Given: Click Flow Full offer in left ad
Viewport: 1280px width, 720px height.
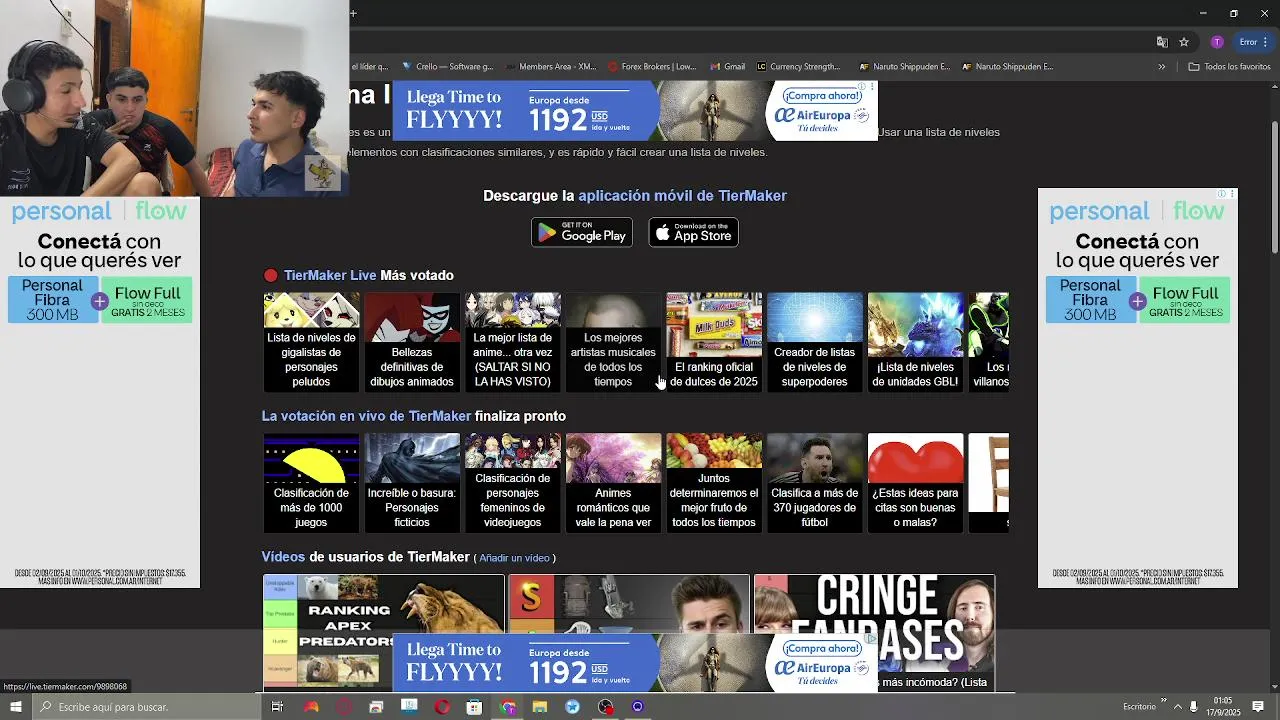Looking at the screenshot, I should (x=147, y=300).
